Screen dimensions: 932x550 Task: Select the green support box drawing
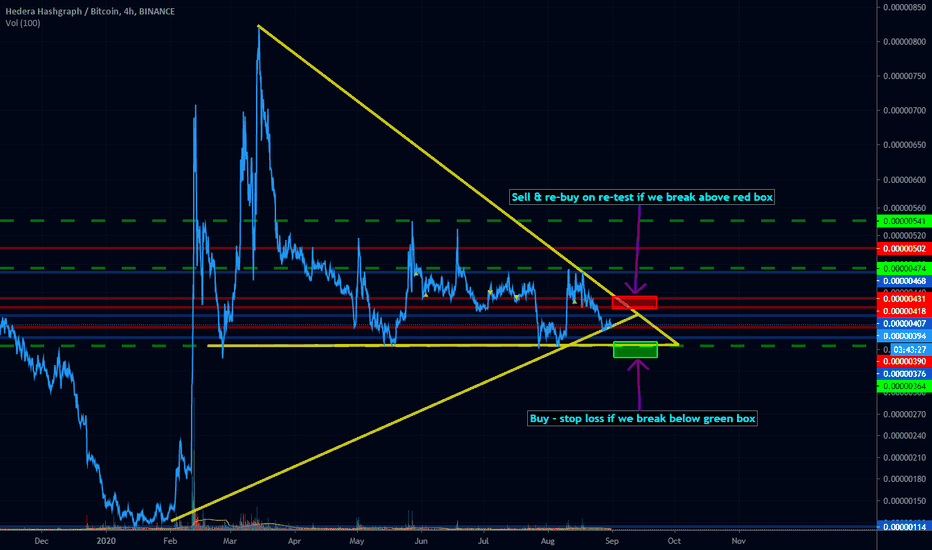tap(635, 350)
